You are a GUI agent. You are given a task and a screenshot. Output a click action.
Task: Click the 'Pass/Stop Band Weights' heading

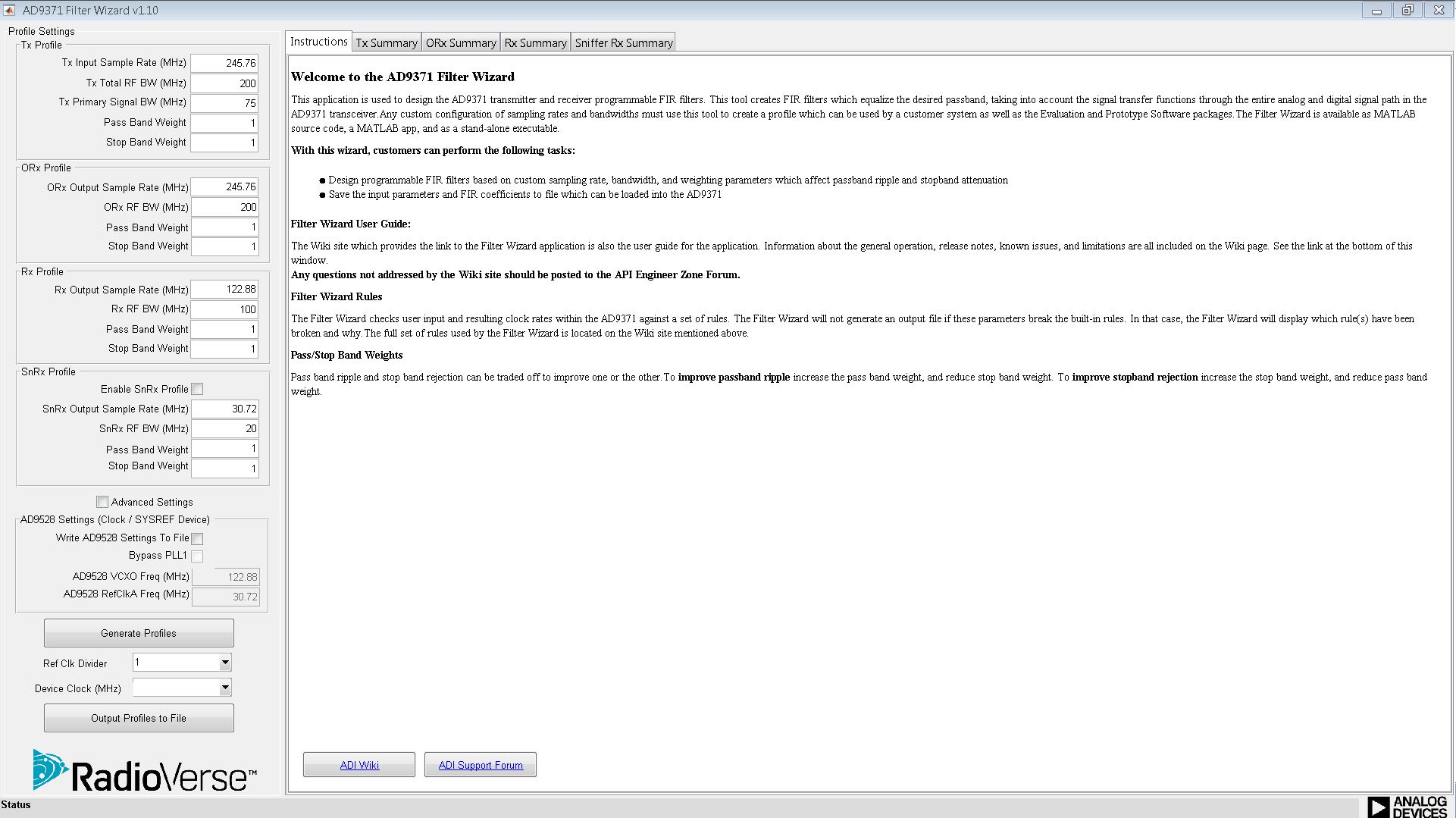[347, 355]
